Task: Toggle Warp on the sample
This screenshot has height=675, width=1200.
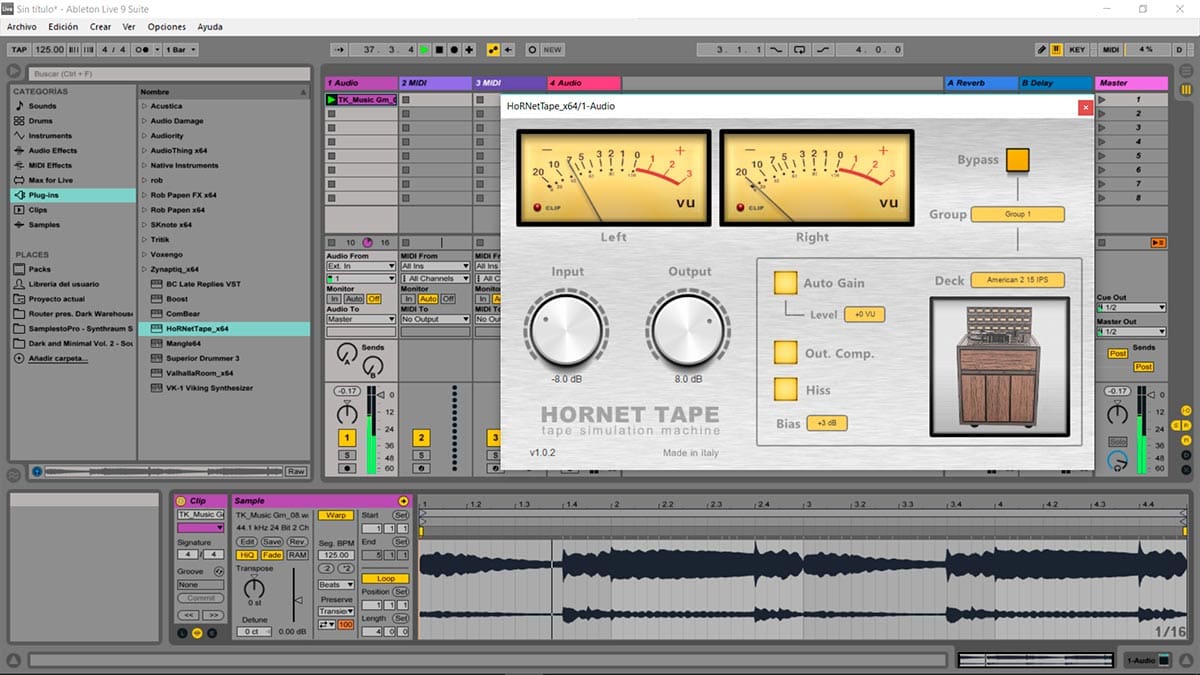Action: pos(335,515)
